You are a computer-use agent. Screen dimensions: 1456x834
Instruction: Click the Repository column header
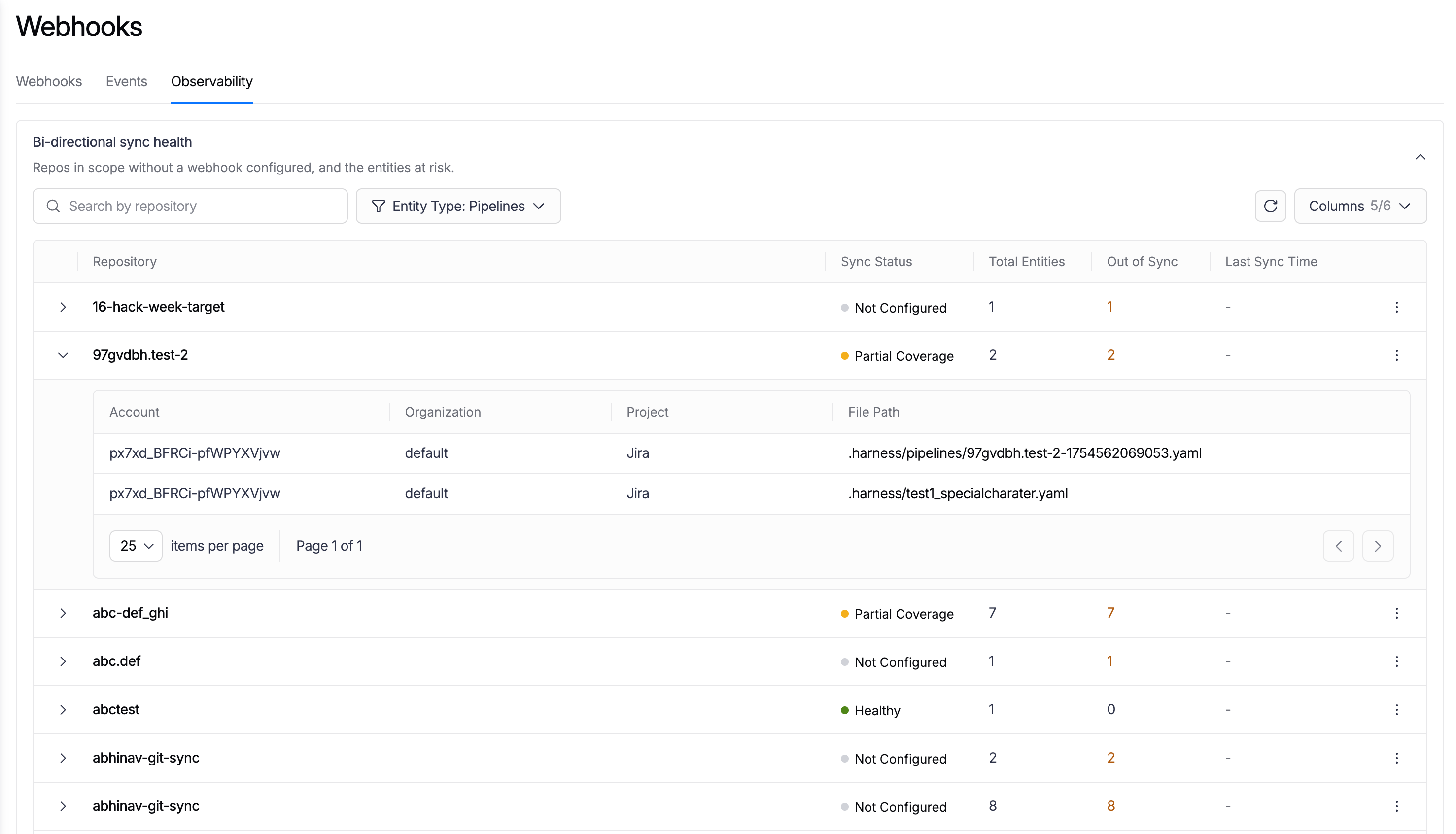(x=124, y=262)
